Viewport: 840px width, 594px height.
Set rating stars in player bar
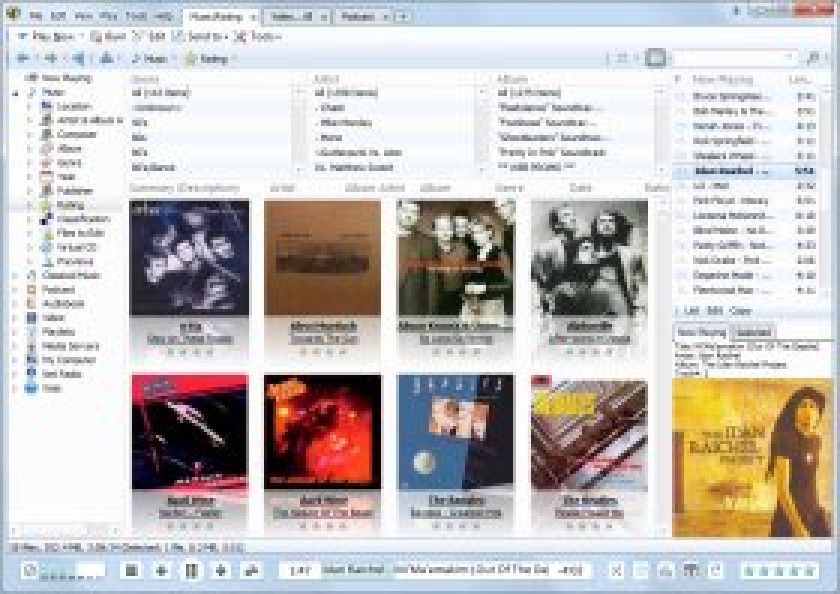coord(781,570)
